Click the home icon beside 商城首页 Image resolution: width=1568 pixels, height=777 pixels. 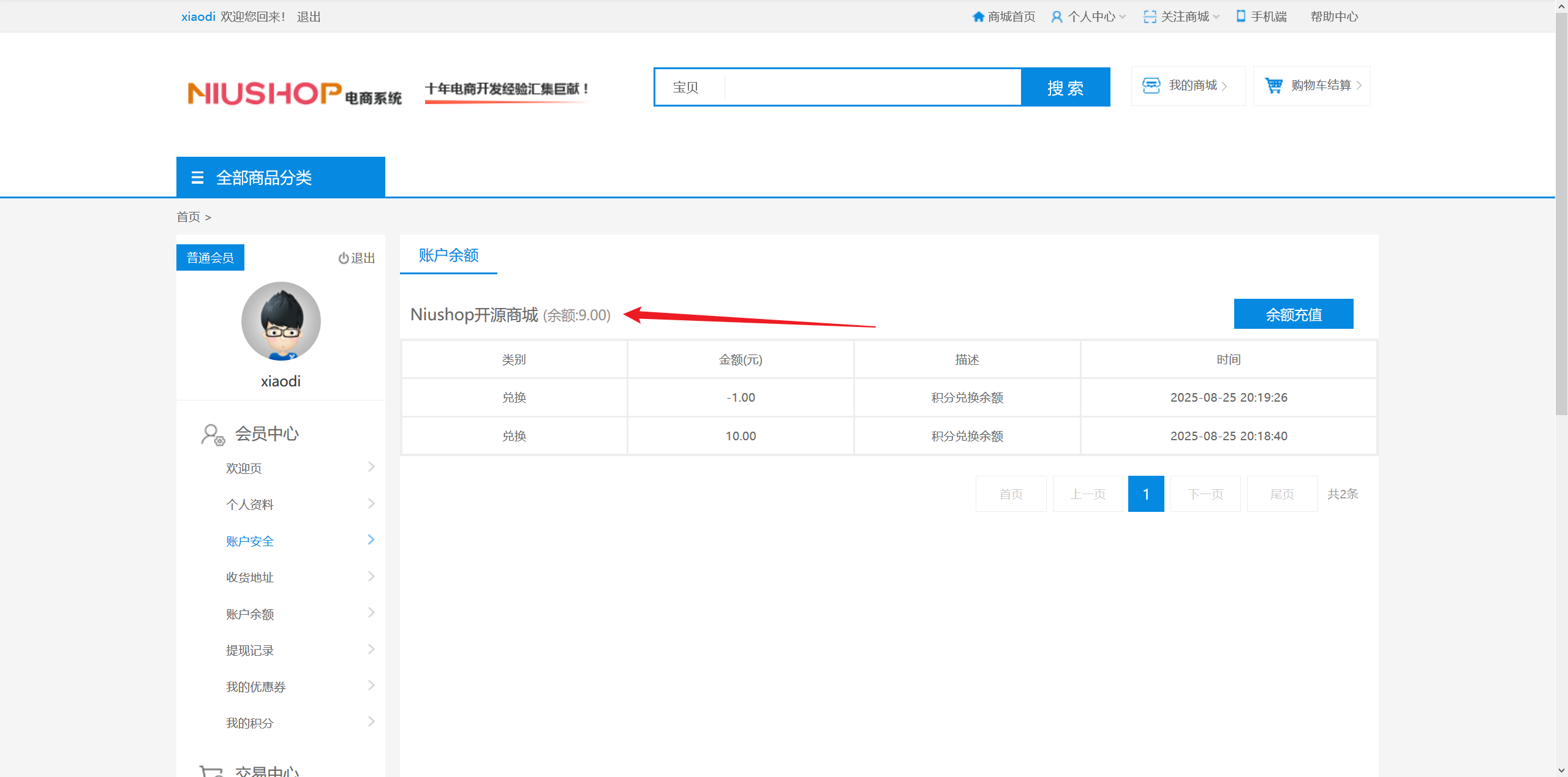point(978,17)
